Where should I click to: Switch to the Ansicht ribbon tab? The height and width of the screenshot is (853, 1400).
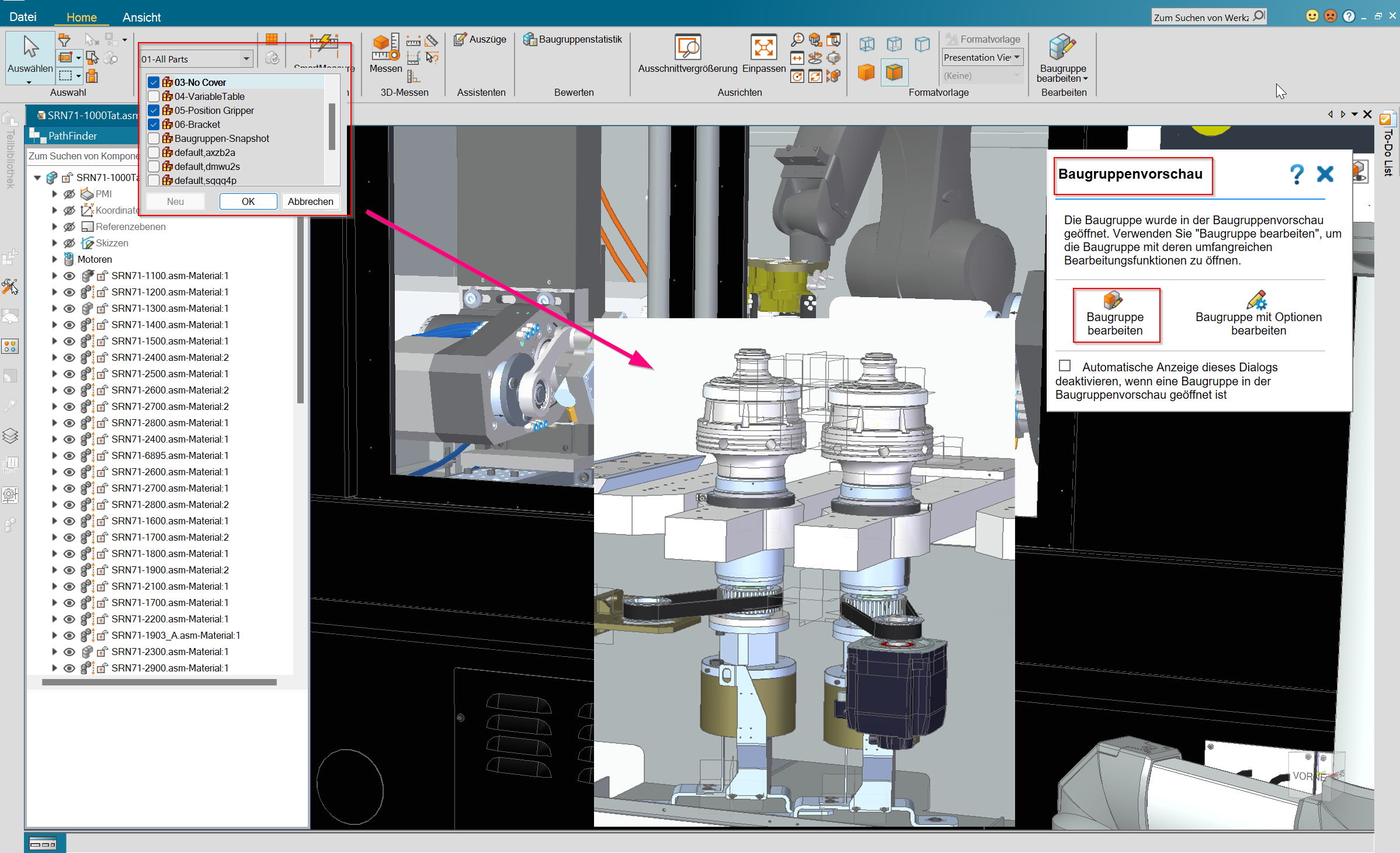point(141,17)
